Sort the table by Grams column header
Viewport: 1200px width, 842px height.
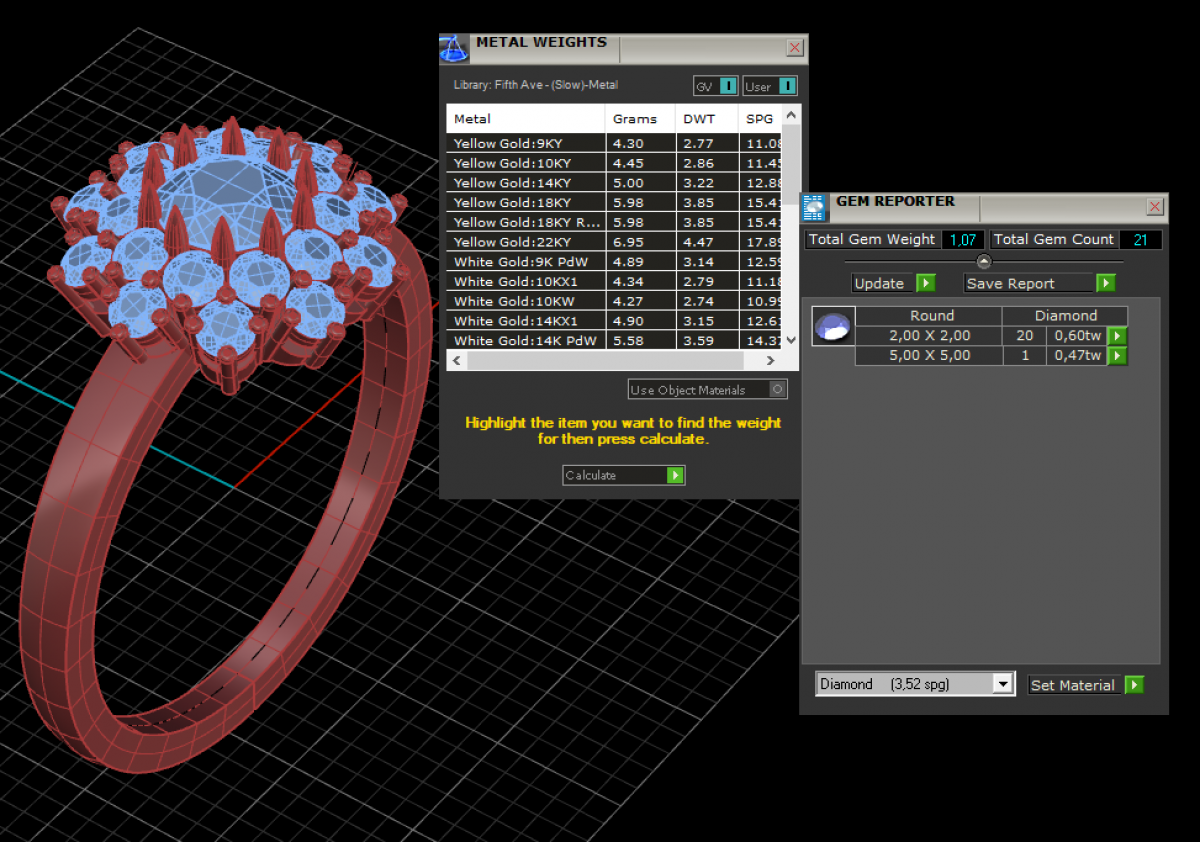tap(635, 119)
